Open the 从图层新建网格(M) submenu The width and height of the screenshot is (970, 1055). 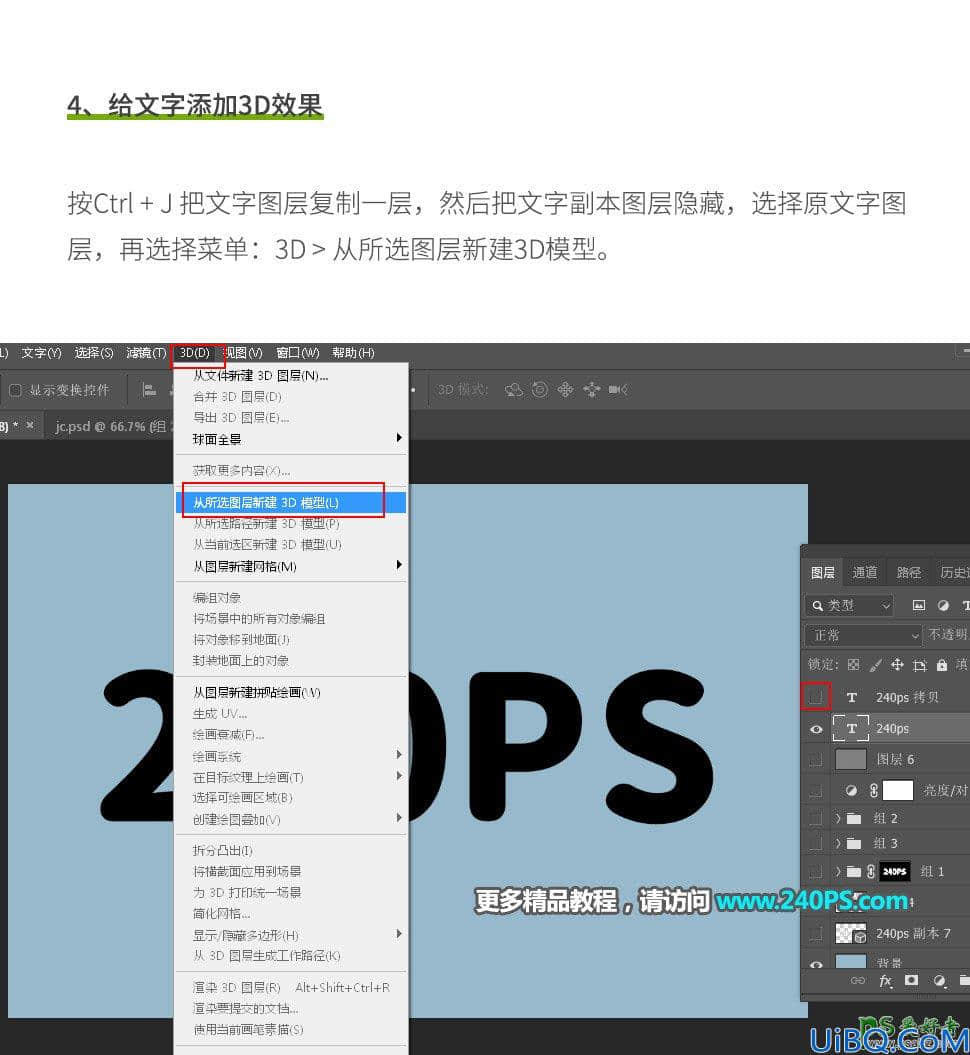coord(291,567)
